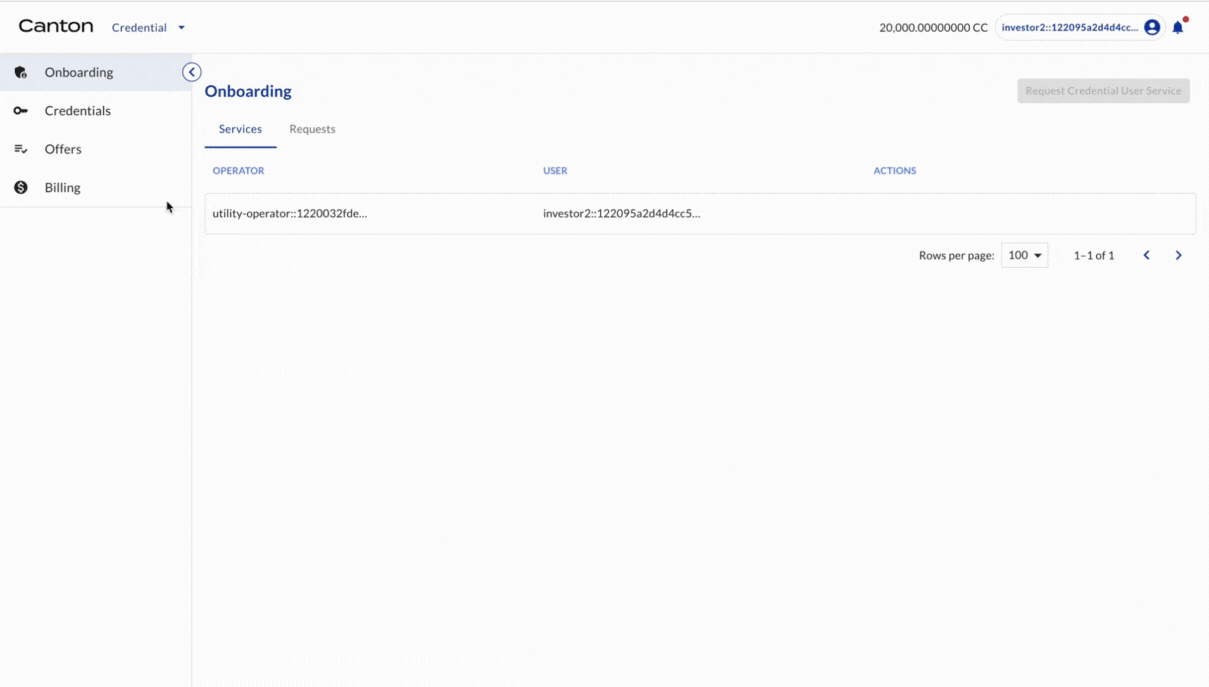Go to the next page arrow
This screenshot has height=687, width=1209.
pos(1179,256)
